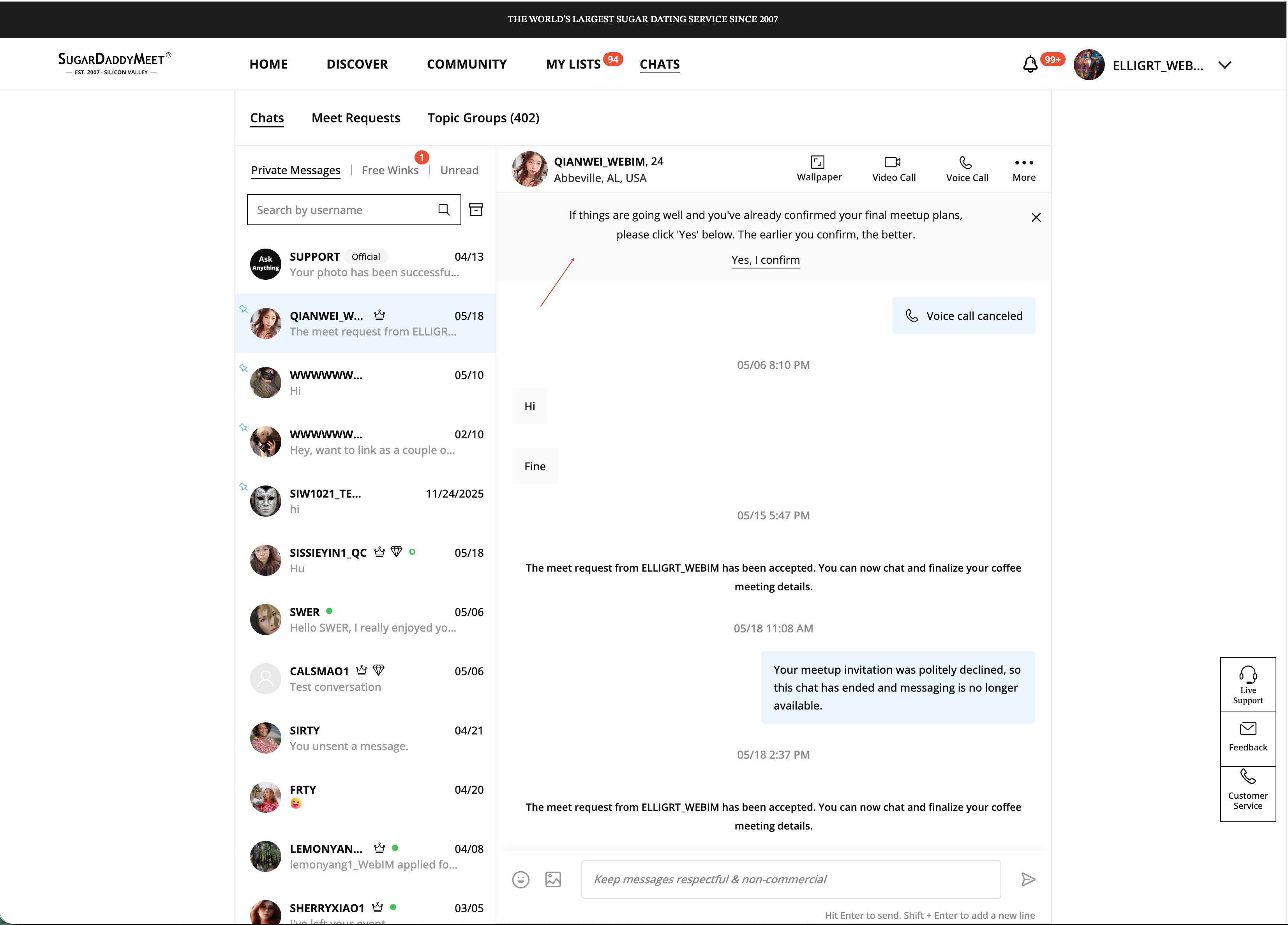Image resolution: width=1288 pixels, height=925 pixels.
Task: Start a Video Call
Action: point(893,169)
